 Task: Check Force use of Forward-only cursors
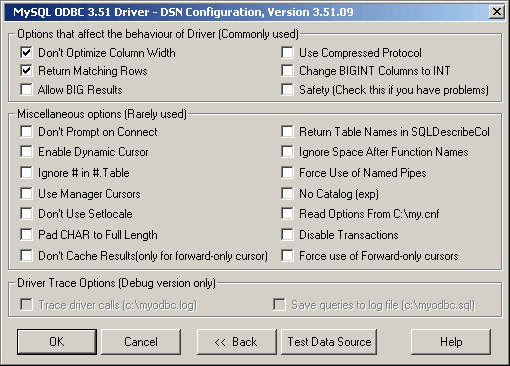(287, 256)
